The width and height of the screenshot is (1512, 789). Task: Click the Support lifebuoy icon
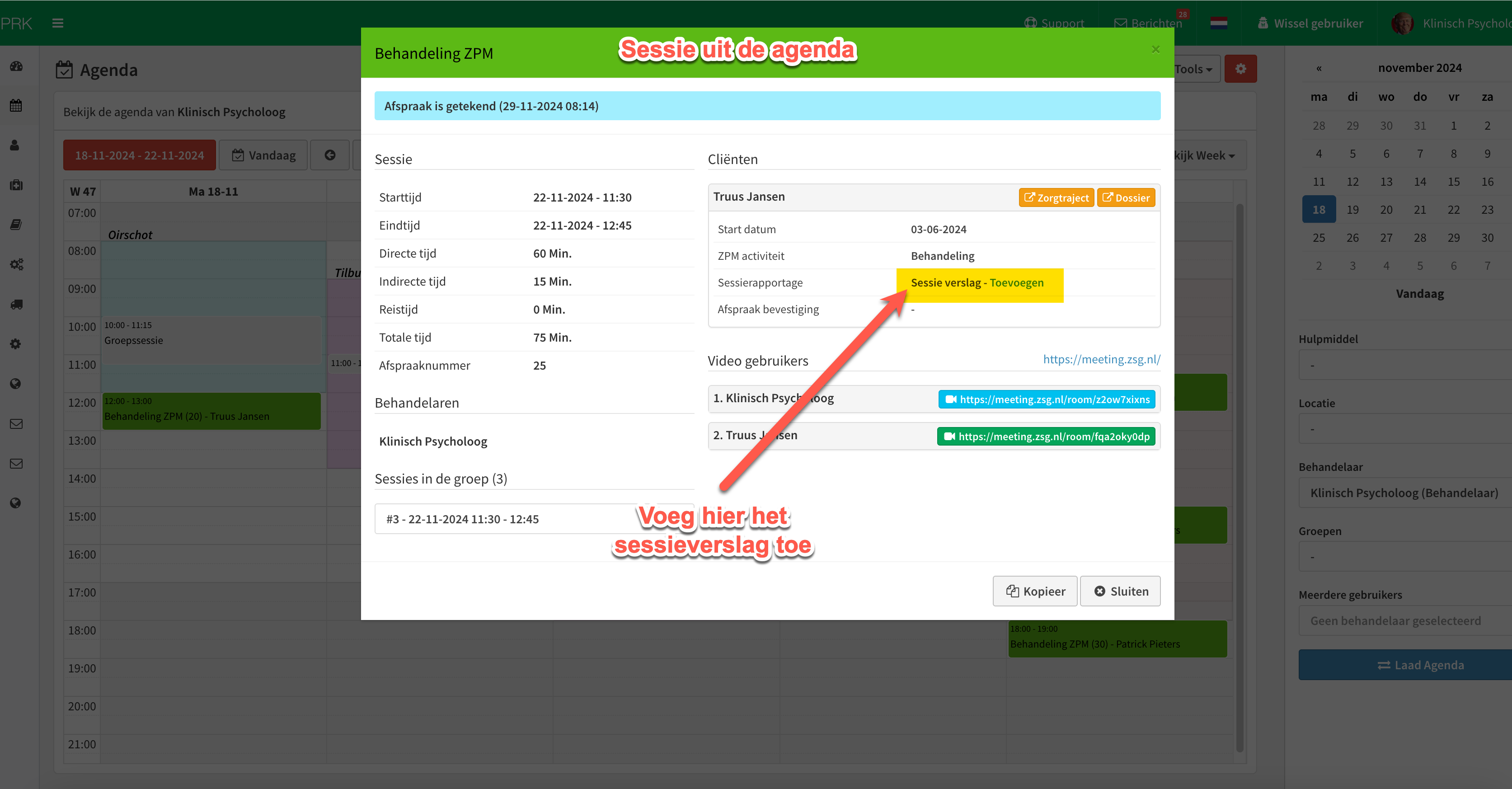[x=1030, y=23]
